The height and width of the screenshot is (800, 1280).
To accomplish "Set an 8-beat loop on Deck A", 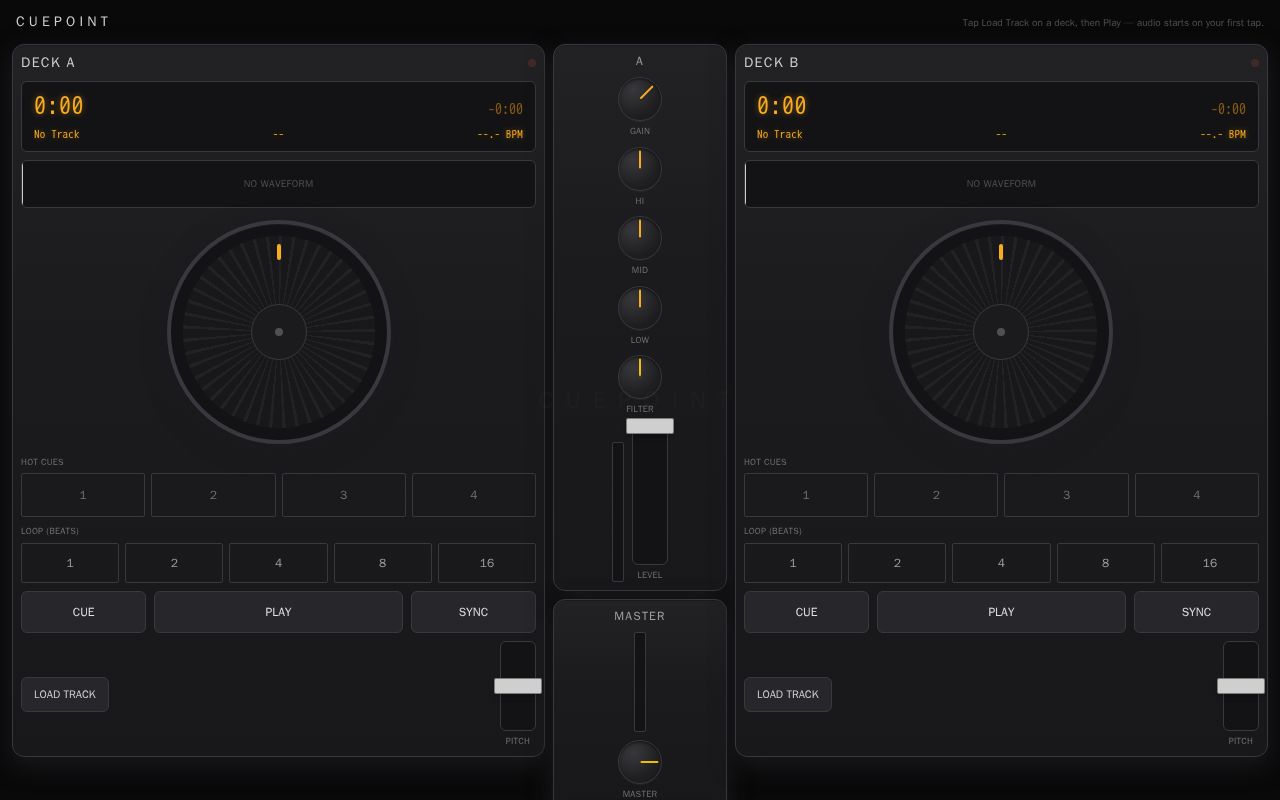I will point(383,563).
